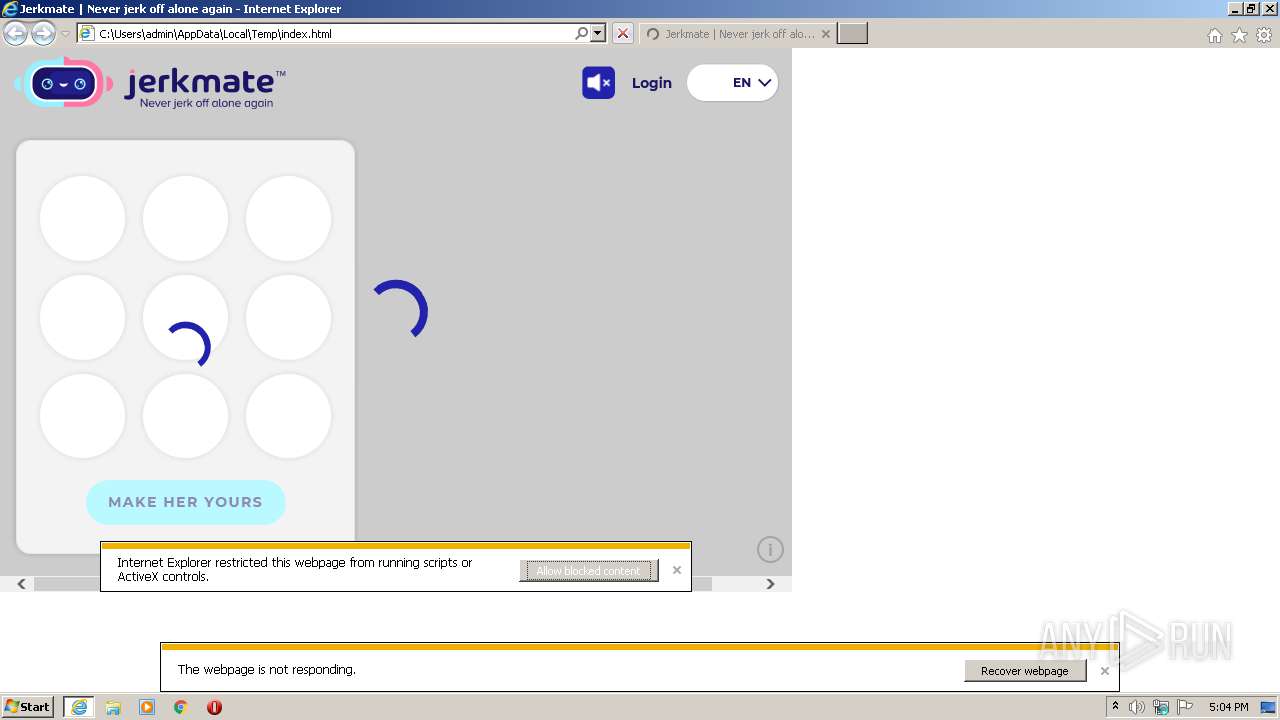Go to Home page icon
Viewport: 1280px width, 720px height.
click(1214, 35)
